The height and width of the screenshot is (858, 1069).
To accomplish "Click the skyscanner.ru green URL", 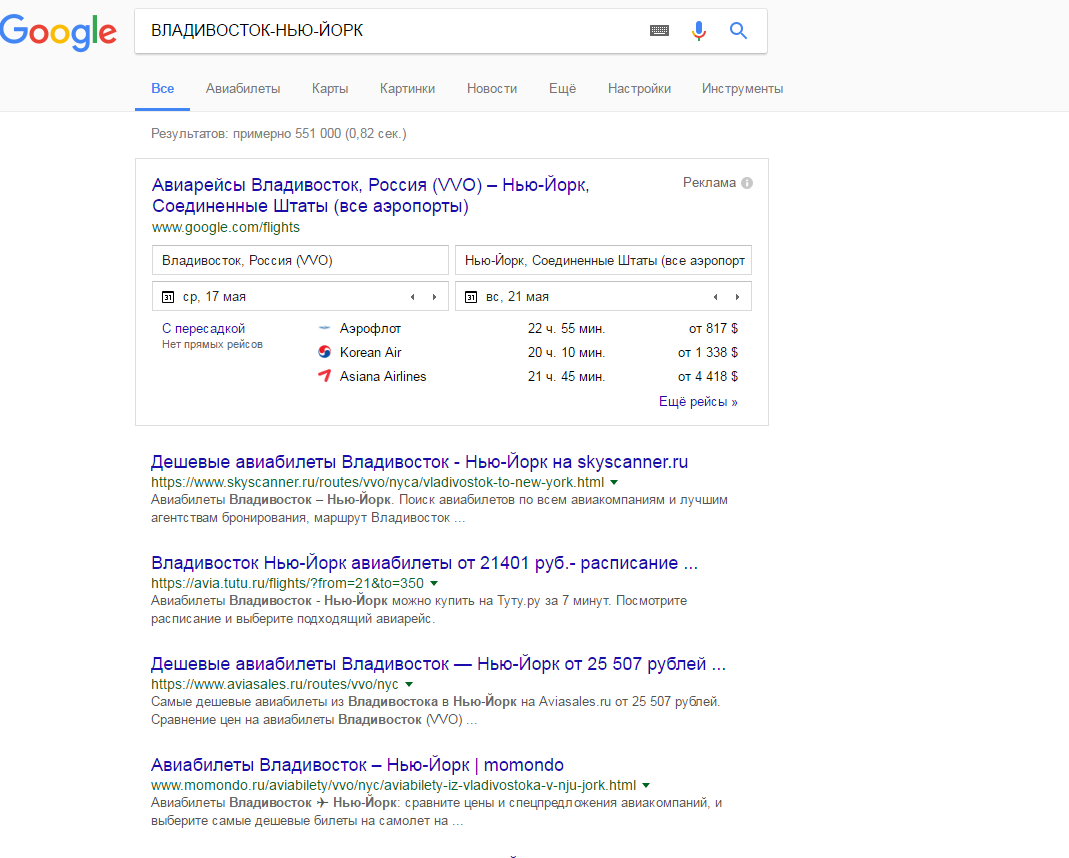I will point(378,482).
